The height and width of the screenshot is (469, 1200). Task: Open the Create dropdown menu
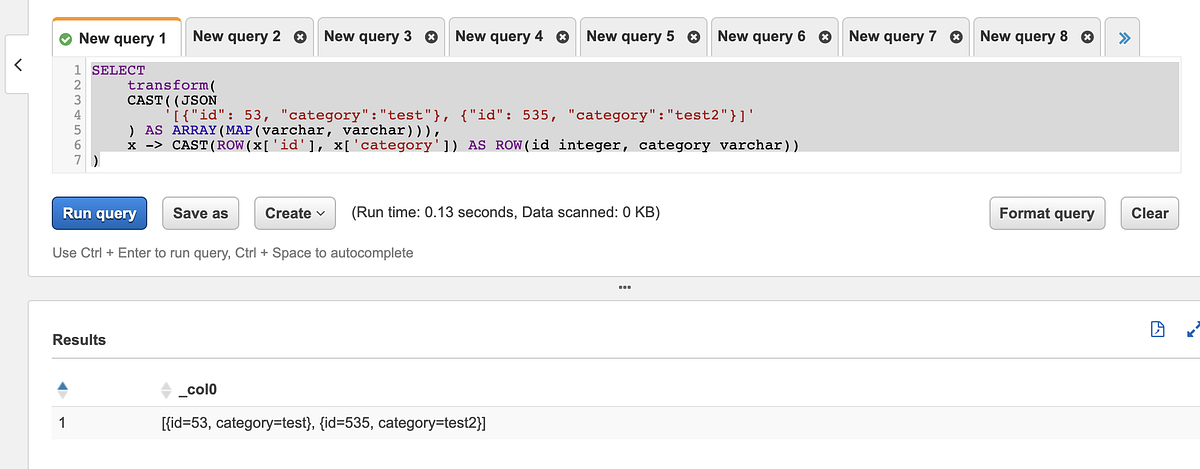click(x=295, y=213)
